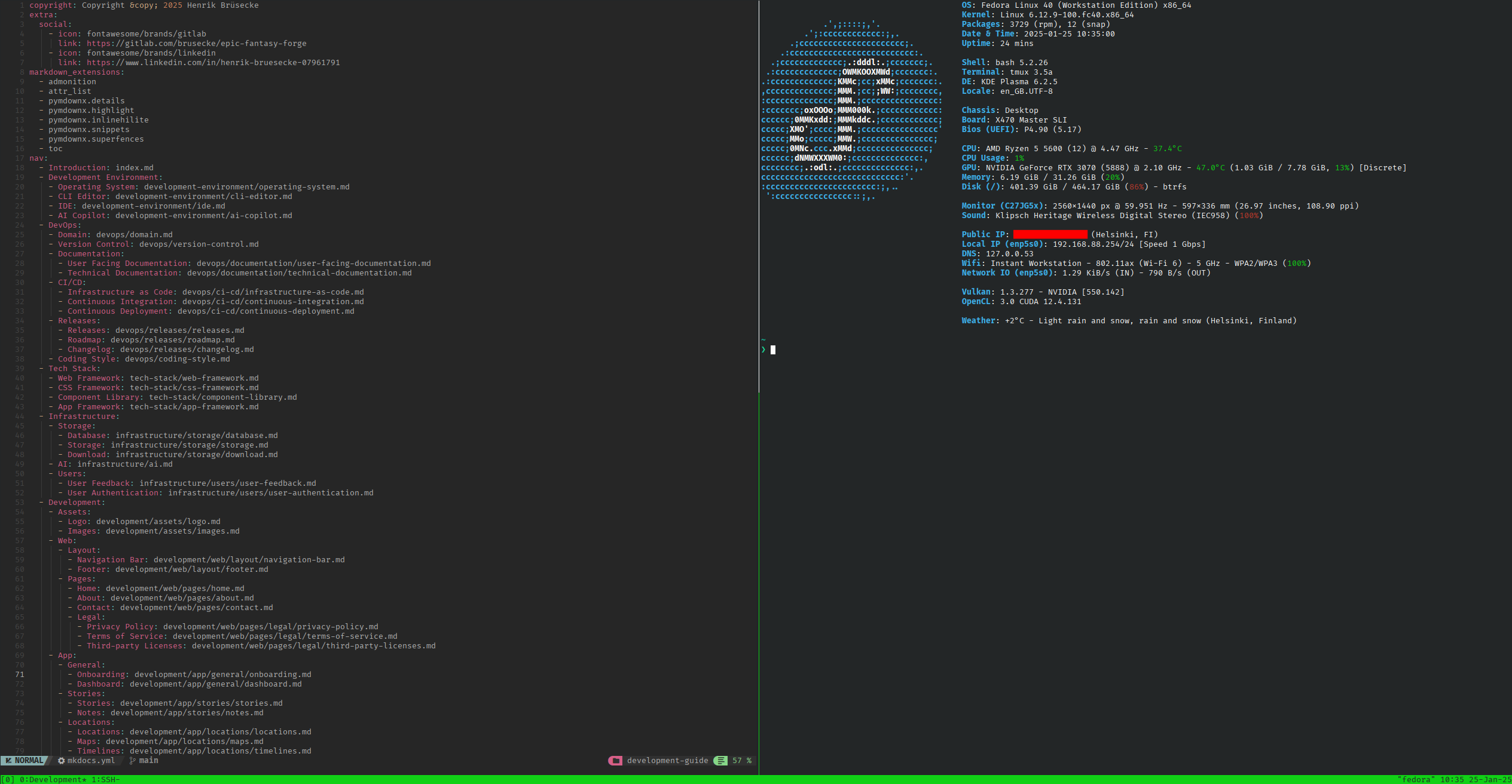The height and width of the screenshot is (784, 1512).
Task: Click the copyright line at the top
Action: pyautogui.click(x=144, y=5)
